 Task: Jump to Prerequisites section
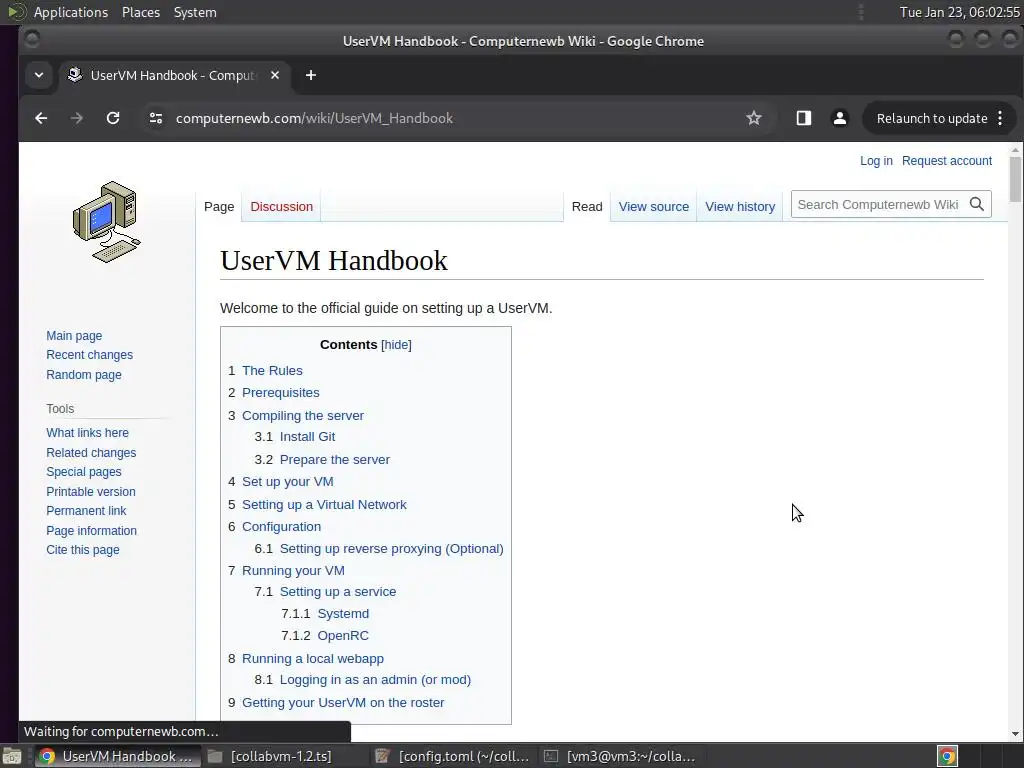[281, 392]
